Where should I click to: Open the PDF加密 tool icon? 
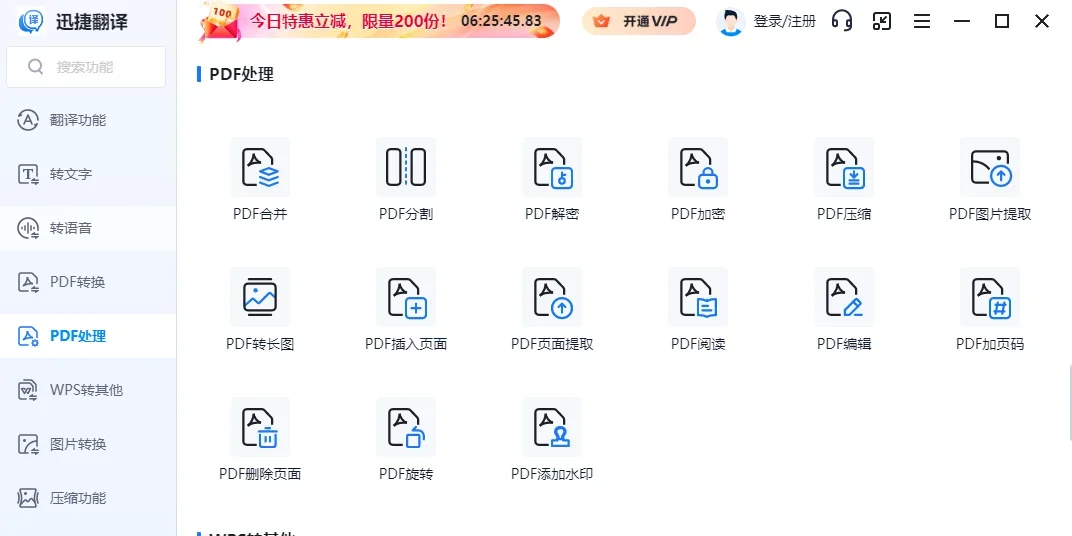(698, 167)
